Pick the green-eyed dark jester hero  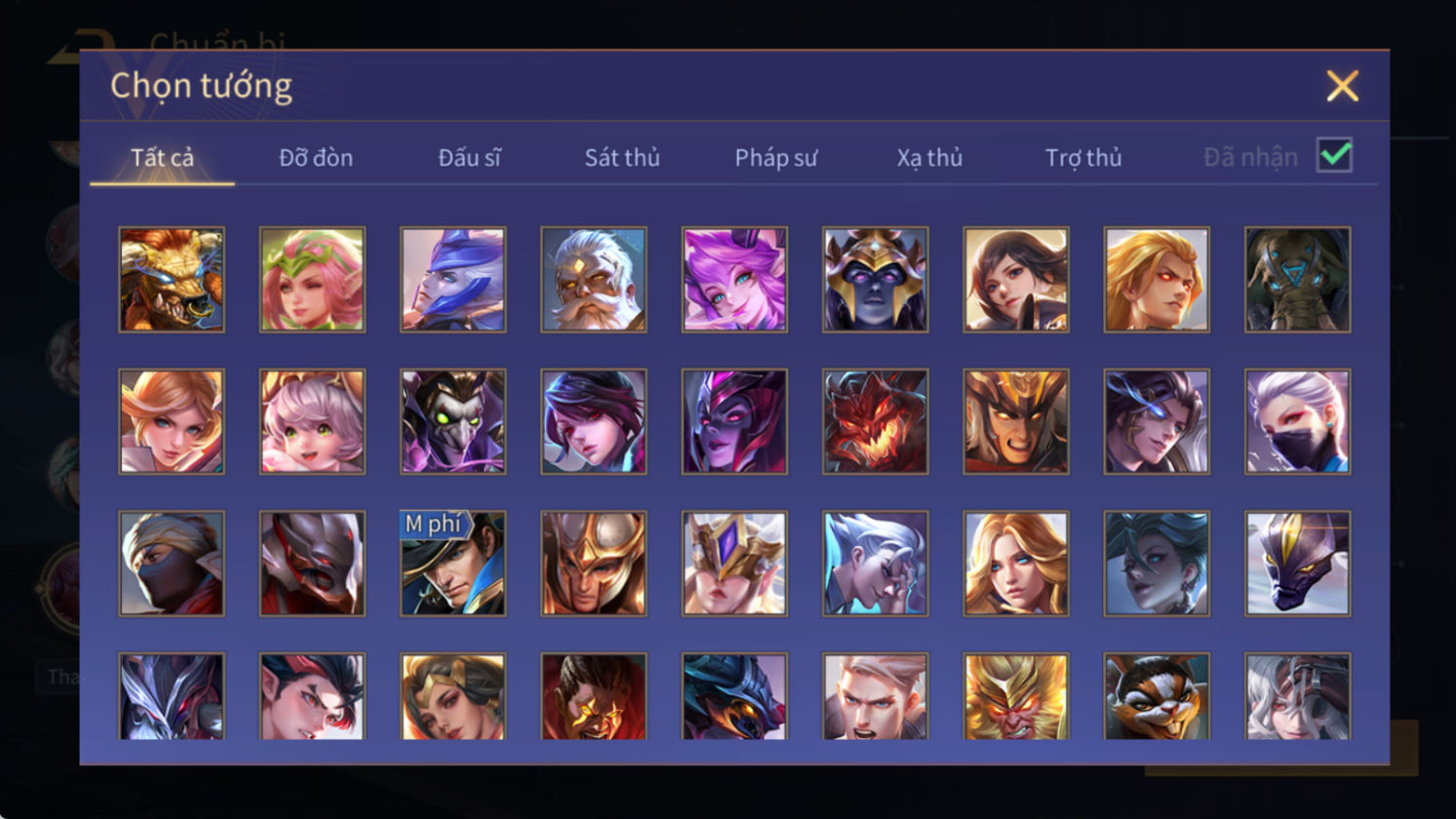(x=453, y=421)
